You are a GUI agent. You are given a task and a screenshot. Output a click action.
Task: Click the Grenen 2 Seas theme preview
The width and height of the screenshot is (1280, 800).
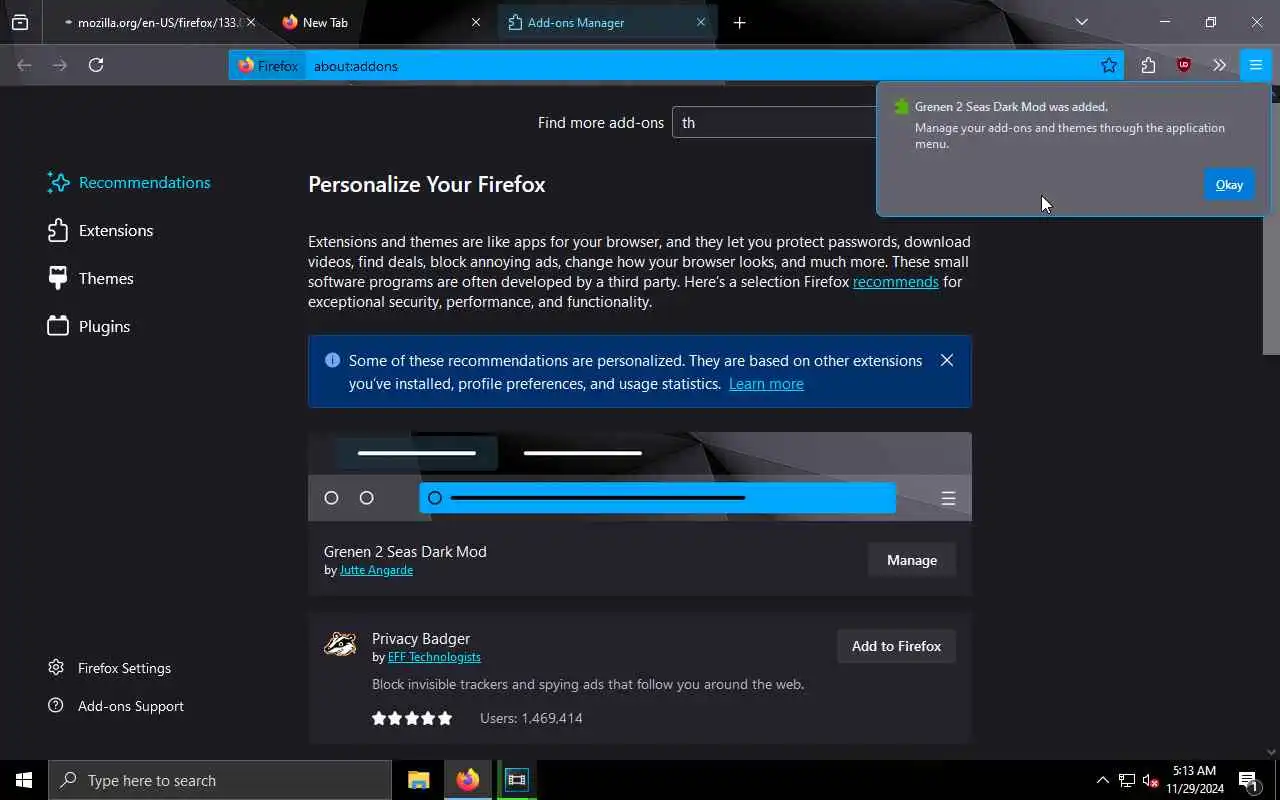640,477
